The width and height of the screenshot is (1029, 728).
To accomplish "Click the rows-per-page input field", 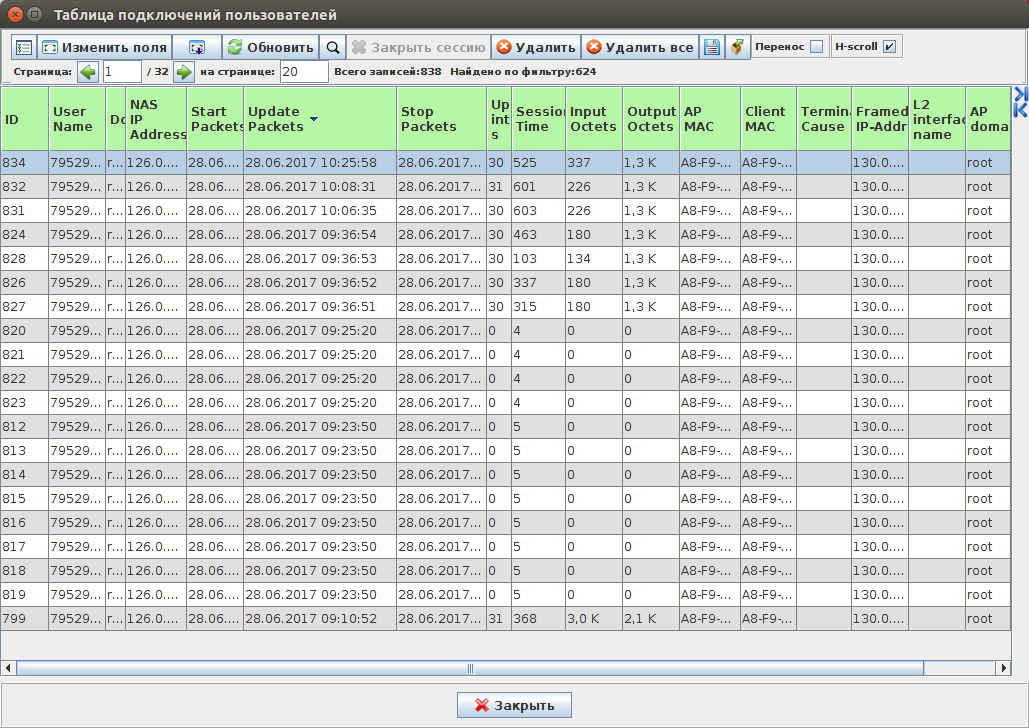I will [303, 72].
